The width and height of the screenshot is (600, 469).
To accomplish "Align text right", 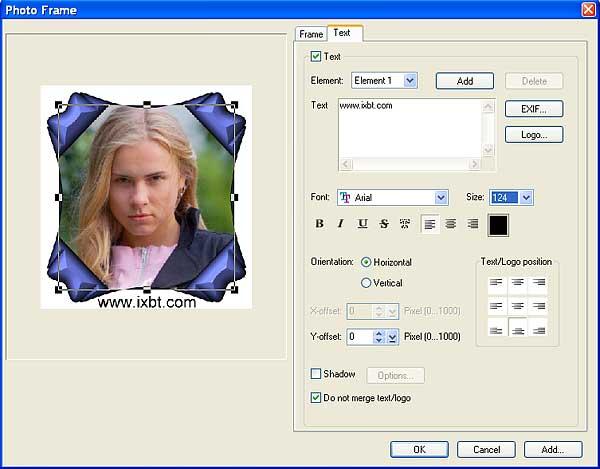I will point(473,224).
